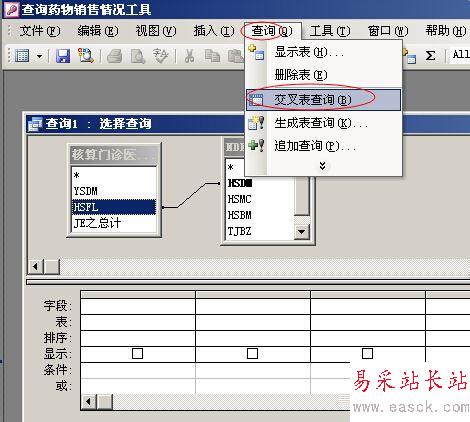Click the datasheet view toolbar icon
The width and height of the screenshot is (470, 422).
pyautogui.click(x=22, y=56)
